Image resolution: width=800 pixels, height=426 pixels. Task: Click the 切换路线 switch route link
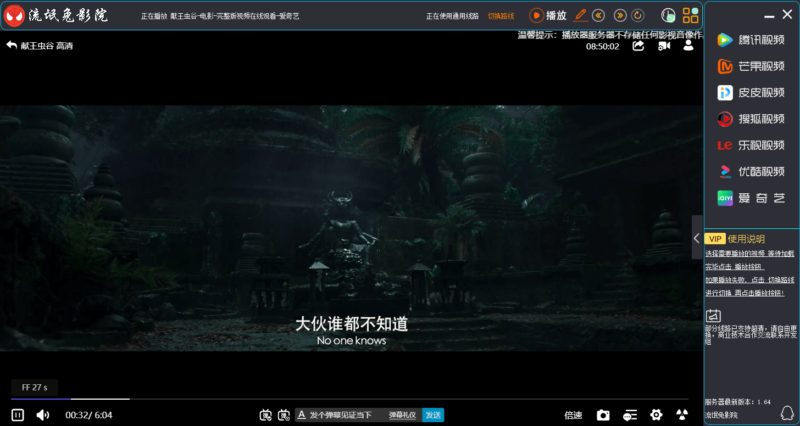click(499, 16)
